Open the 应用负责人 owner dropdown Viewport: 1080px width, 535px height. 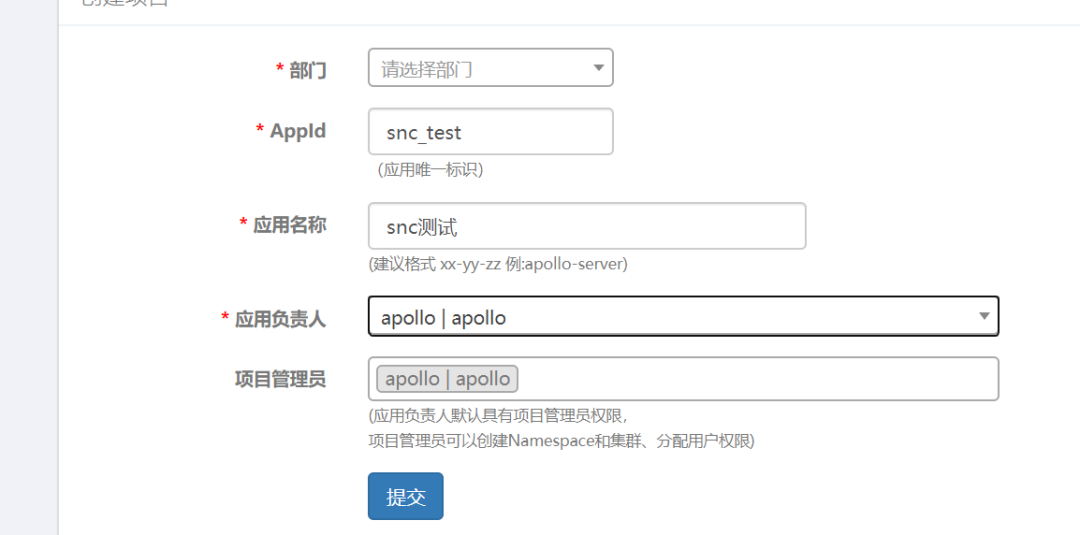point(670,317)
